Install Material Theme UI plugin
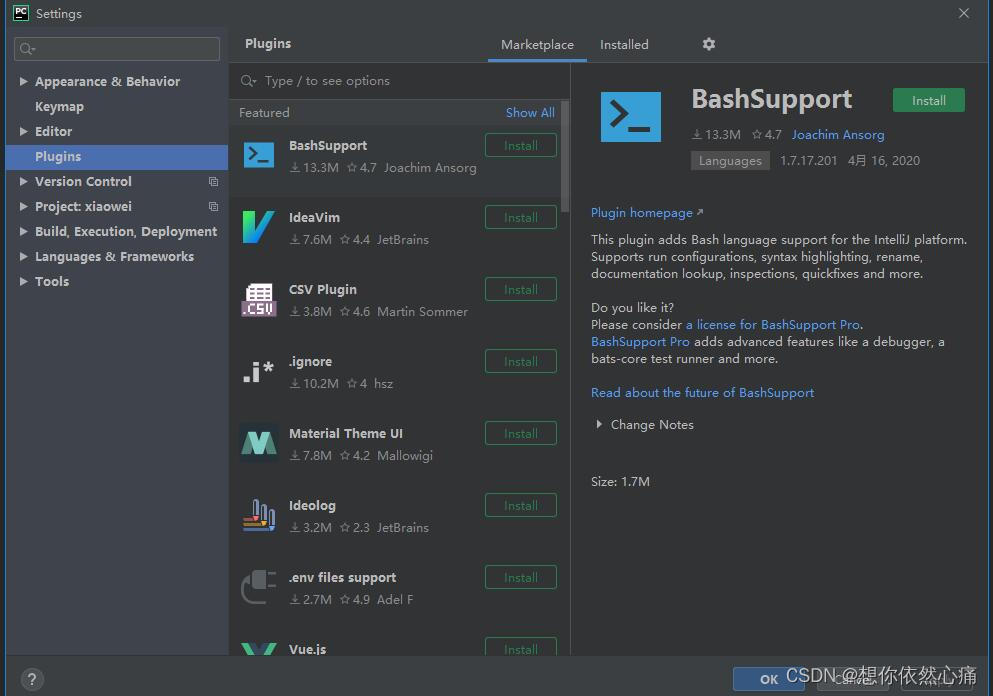This screenshot has width=993, height=696. [521, 433]
